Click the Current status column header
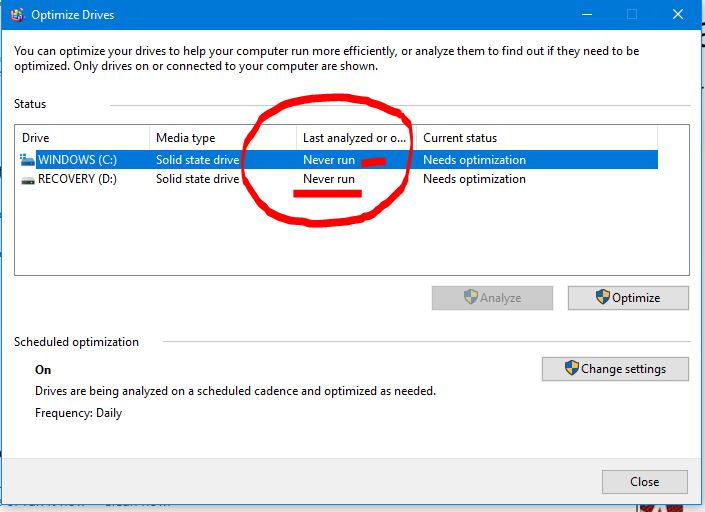 (537, 138)
